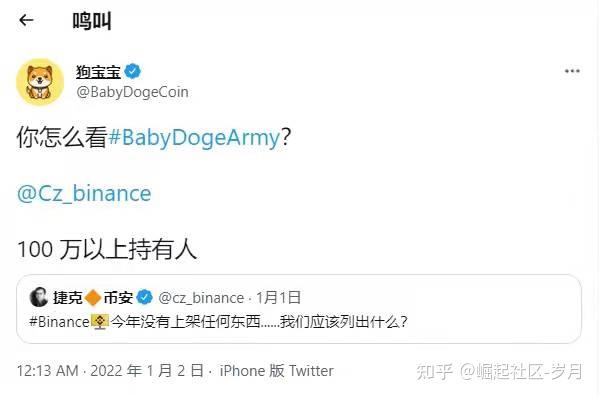The width and height of the screenshot is (599, 396).
Task: Click the Baby Doge avatar picture
Action: click(40, 82)
